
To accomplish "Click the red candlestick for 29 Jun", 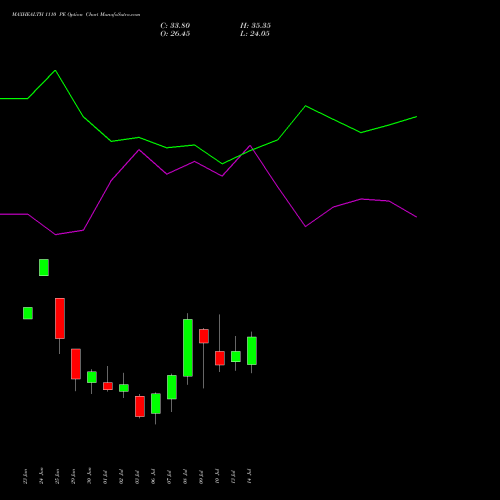I will (x=76, y=364).
